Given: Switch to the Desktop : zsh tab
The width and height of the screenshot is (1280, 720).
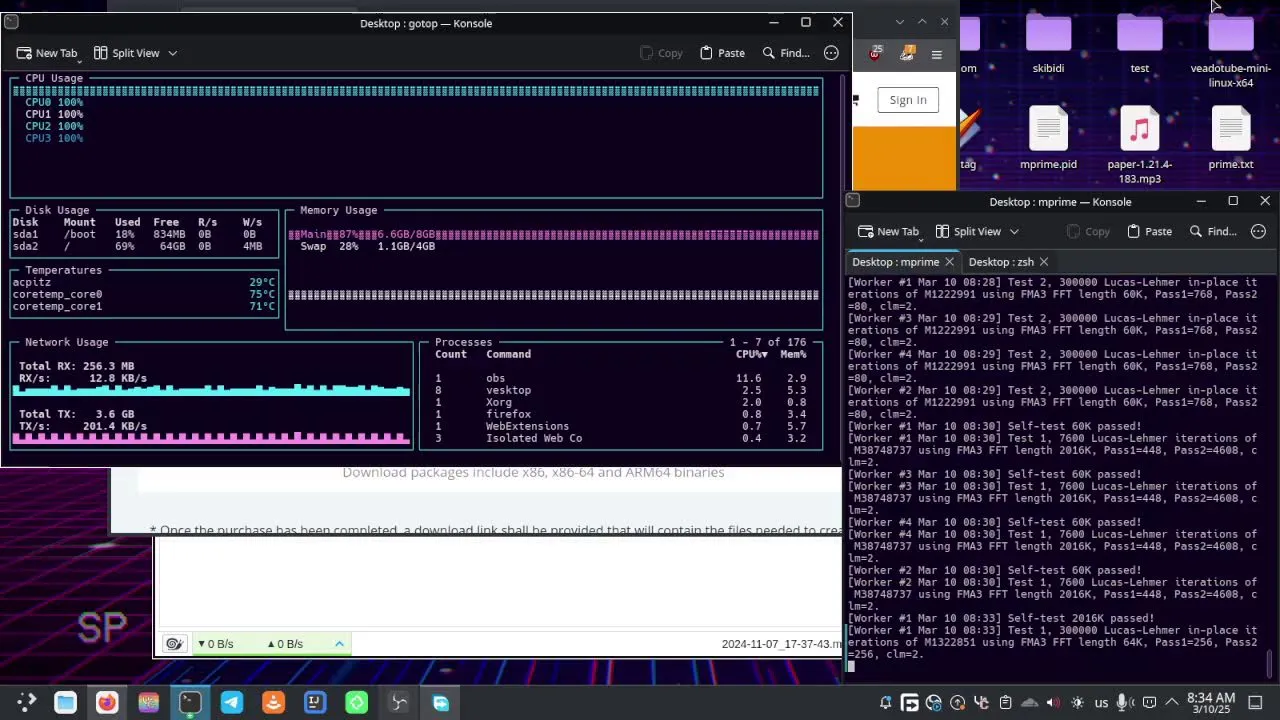Looking at the screenshot, I should (1001, 262).
